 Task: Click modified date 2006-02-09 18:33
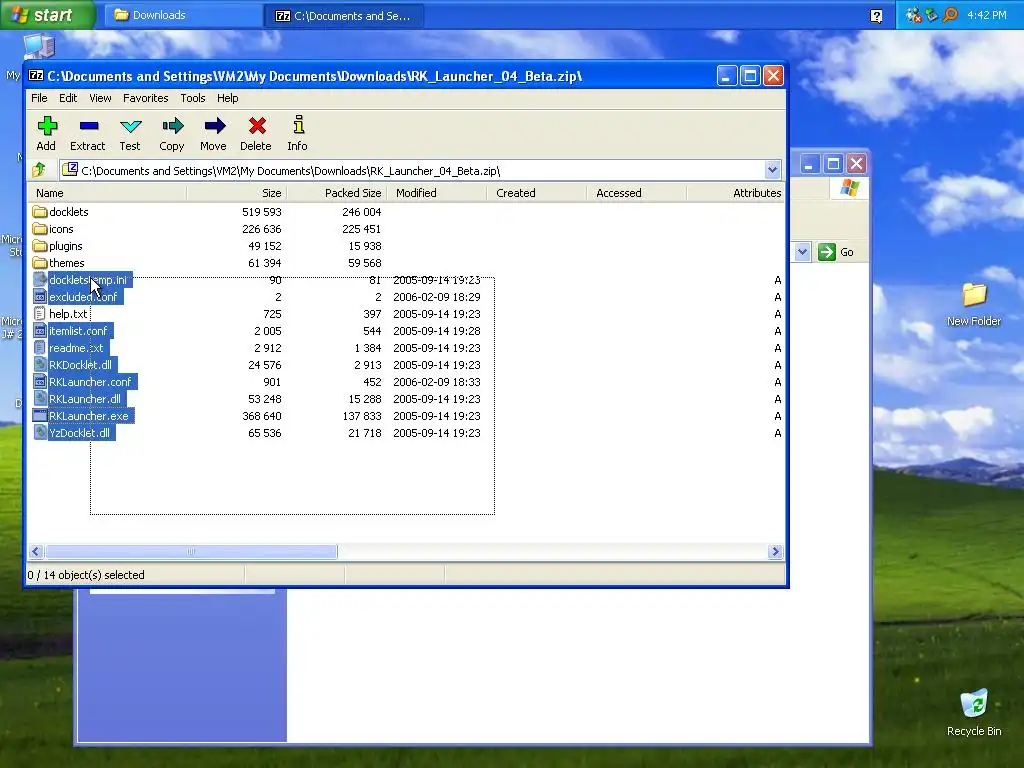point(437,381)
